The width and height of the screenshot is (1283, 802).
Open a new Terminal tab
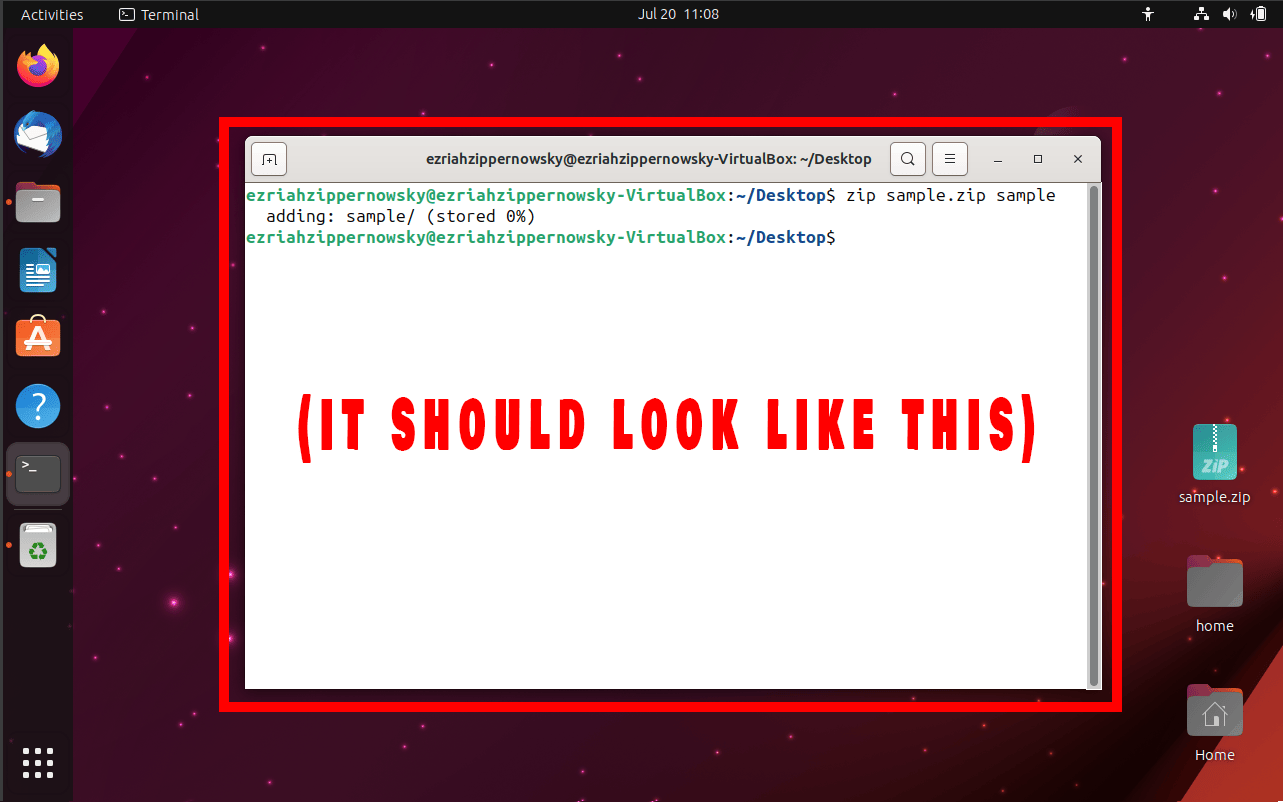(268, 158)
